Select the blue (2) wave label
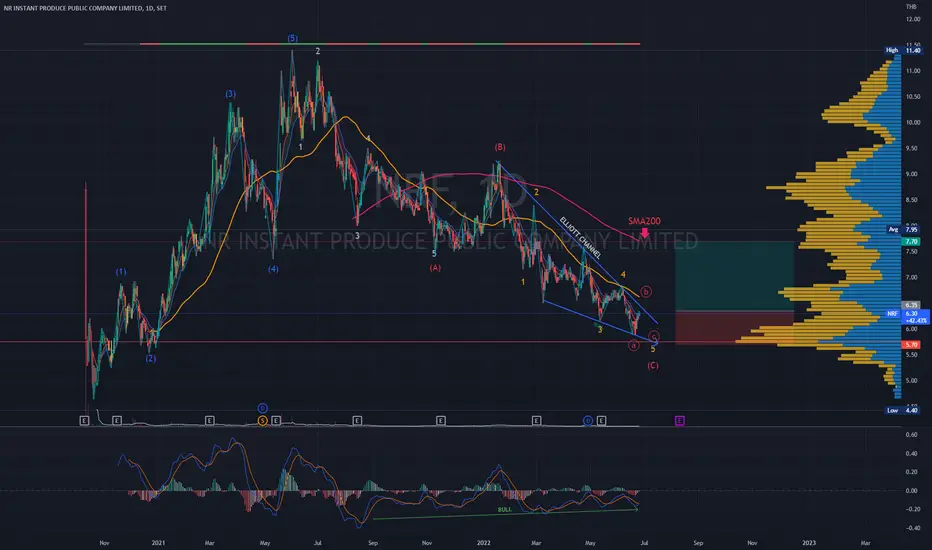This screenshot has height=550, width=932. (151, 359)
